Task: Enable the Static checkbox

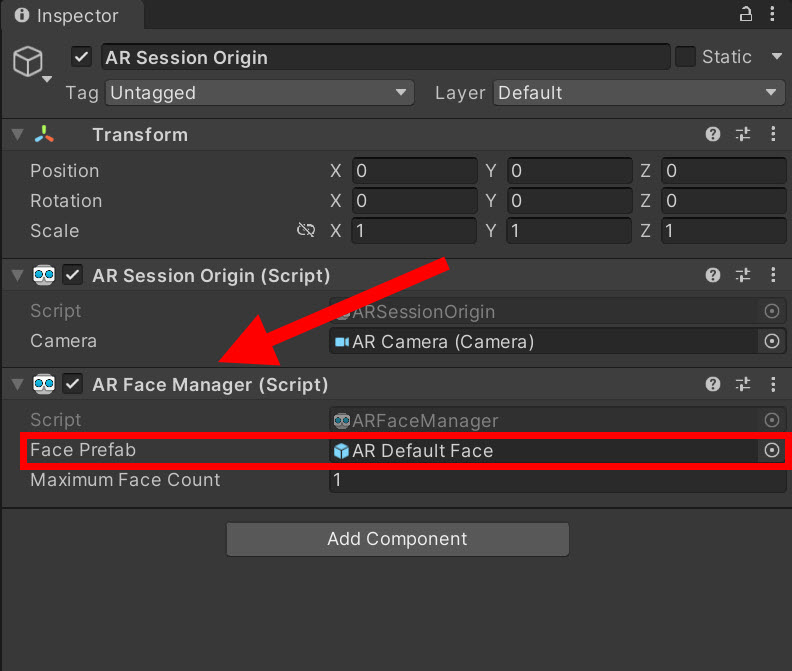Action: 685,57
